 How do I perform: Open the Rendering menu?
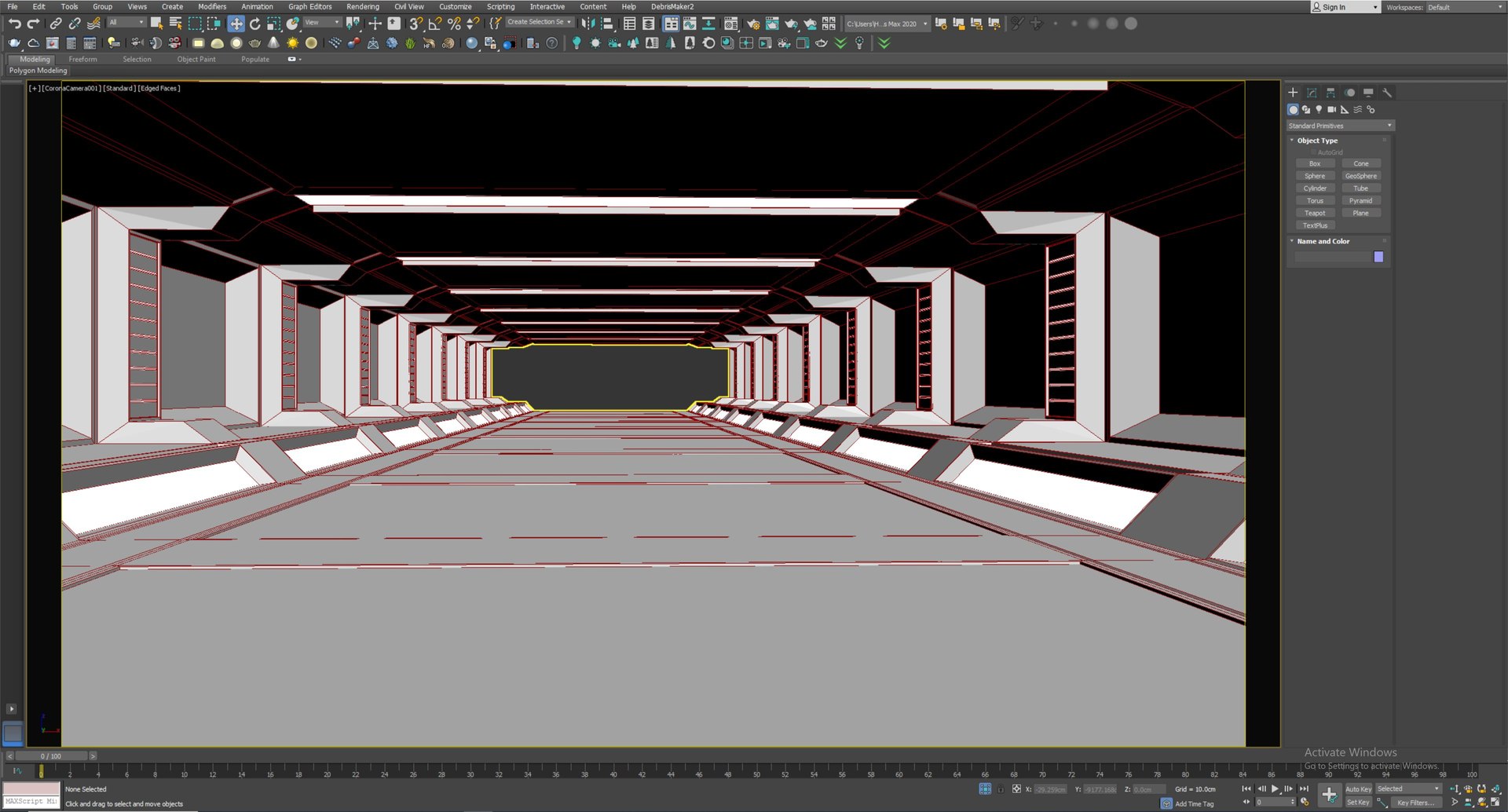point(363,6)
